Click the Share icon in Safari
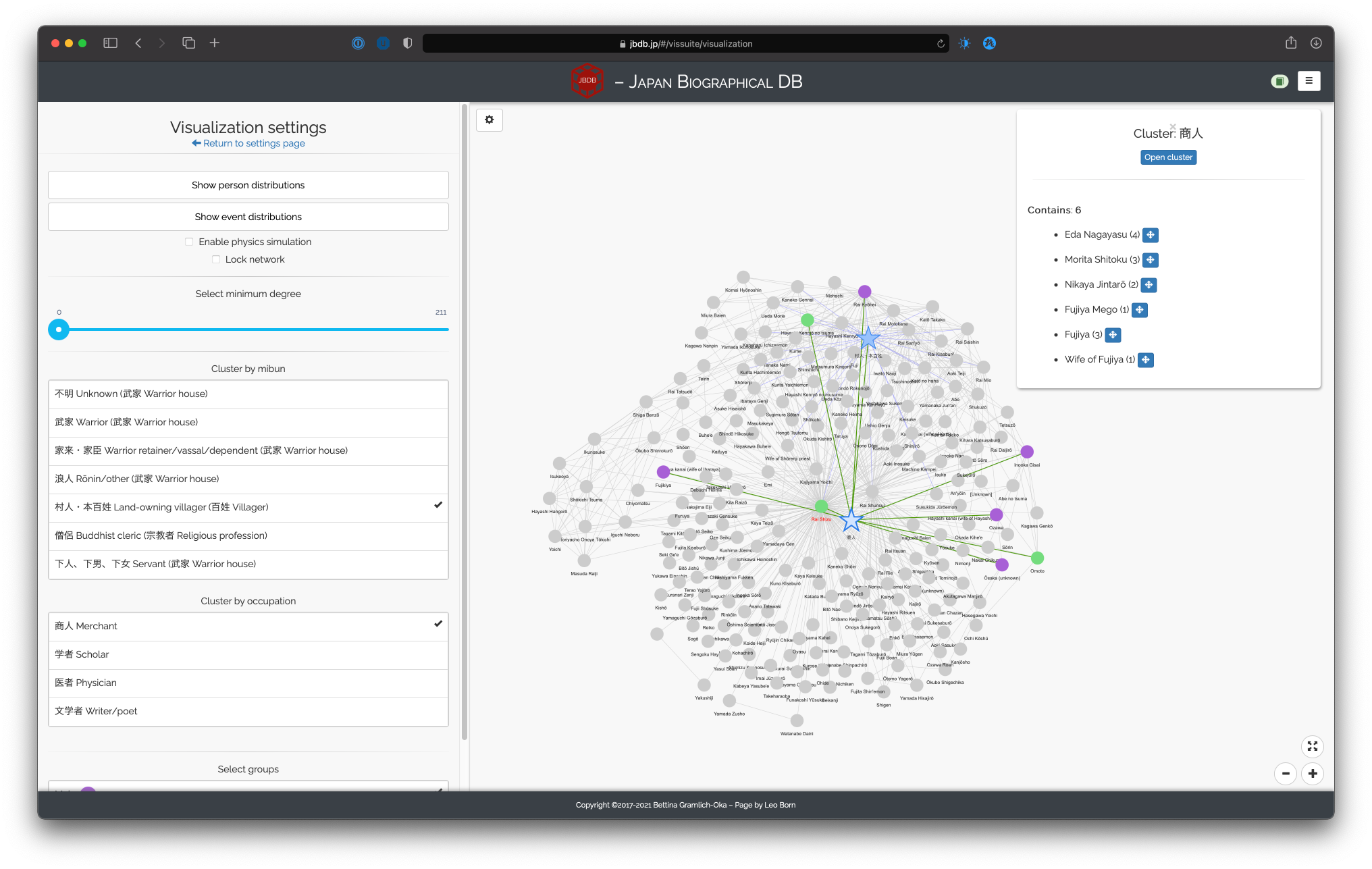1372x869 pixels. (x=1291, y=43)
